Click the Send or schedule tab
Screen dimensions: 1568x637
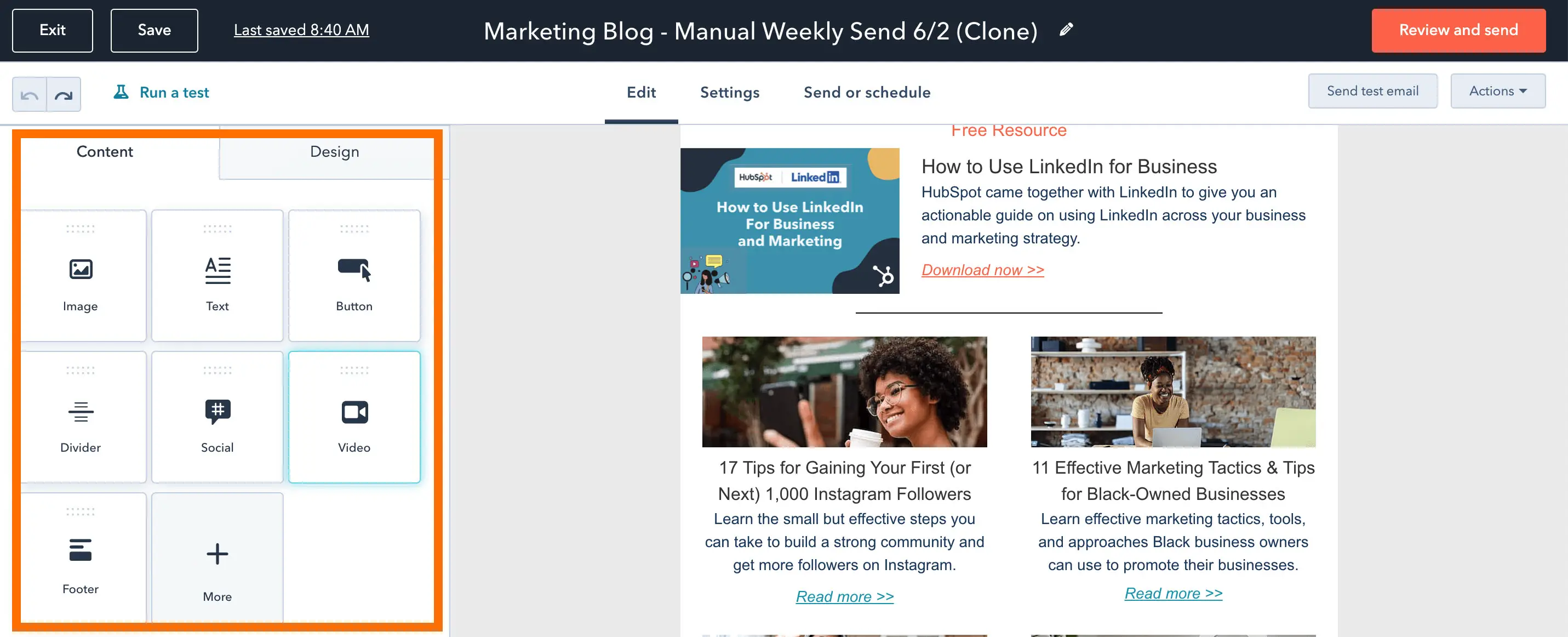(x=867, y=92)
